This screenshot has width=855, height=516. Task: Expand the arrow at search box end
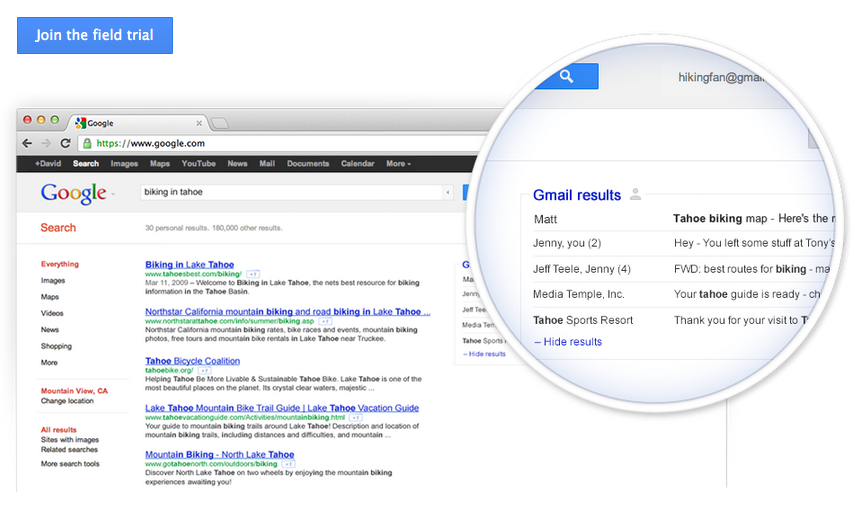point(448,192)
